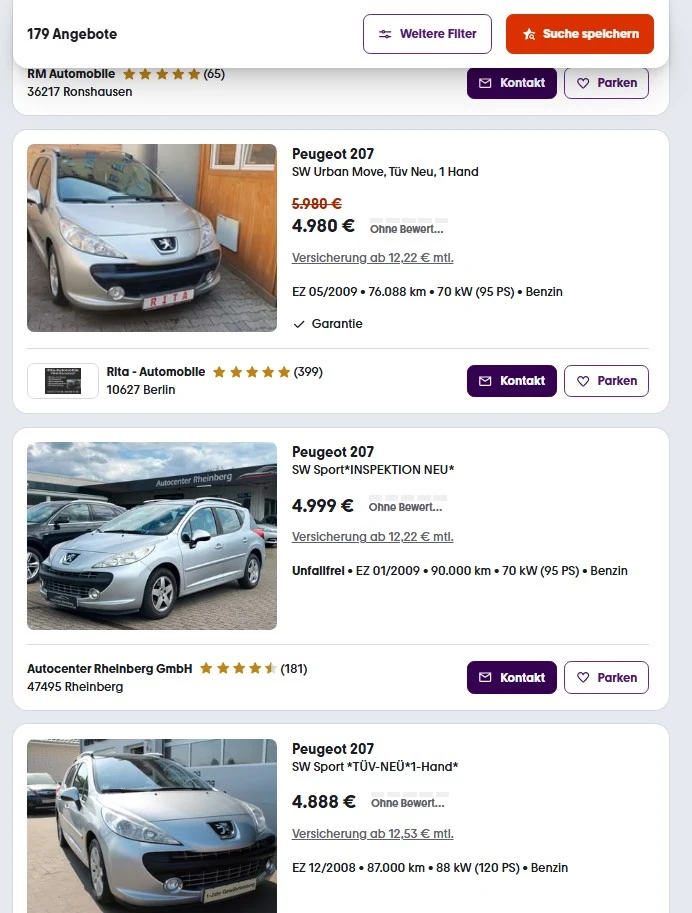Click the silver Peugeot 207 Urban Move photo

coord(151,237)
